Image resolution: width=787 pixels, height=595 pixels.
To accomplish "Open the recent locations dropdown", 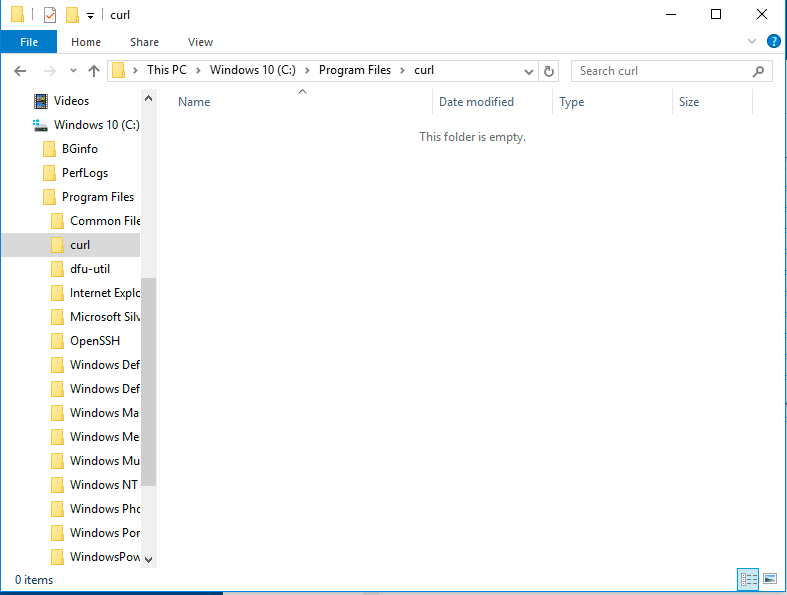I will coord(73,71).
